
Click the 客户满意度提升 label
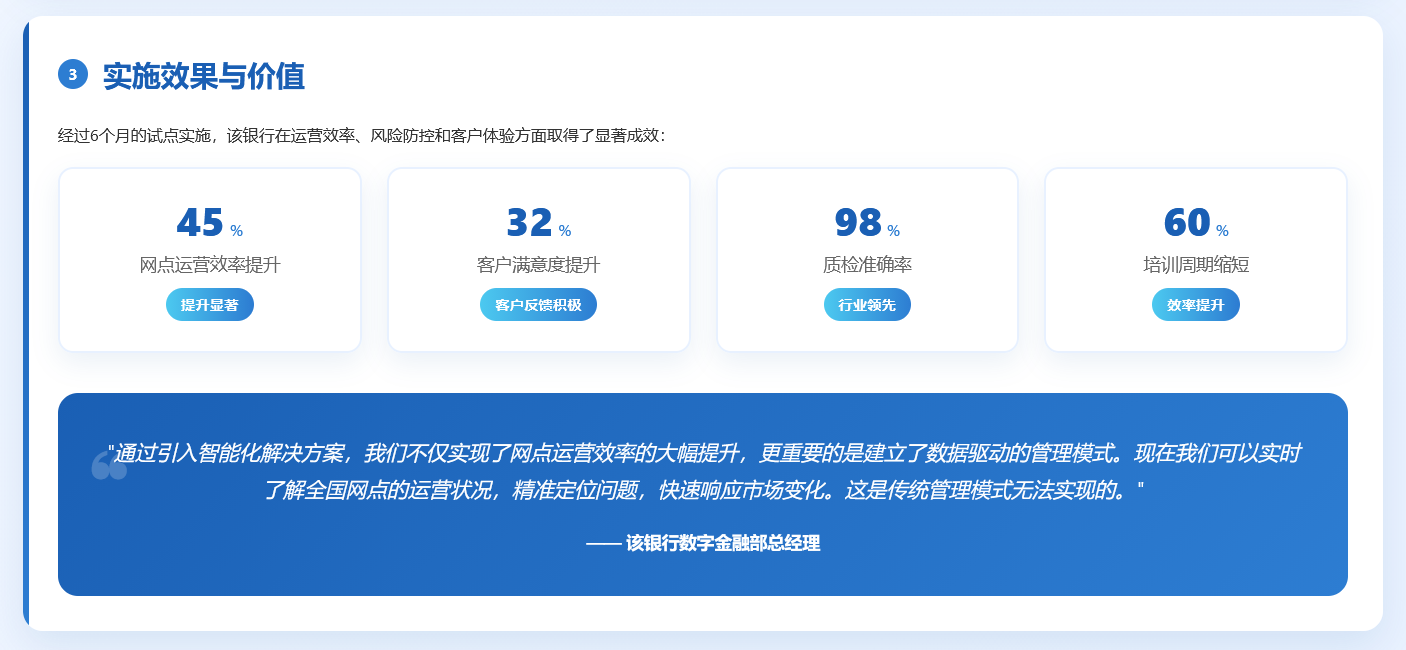click(x=538, y=265)
